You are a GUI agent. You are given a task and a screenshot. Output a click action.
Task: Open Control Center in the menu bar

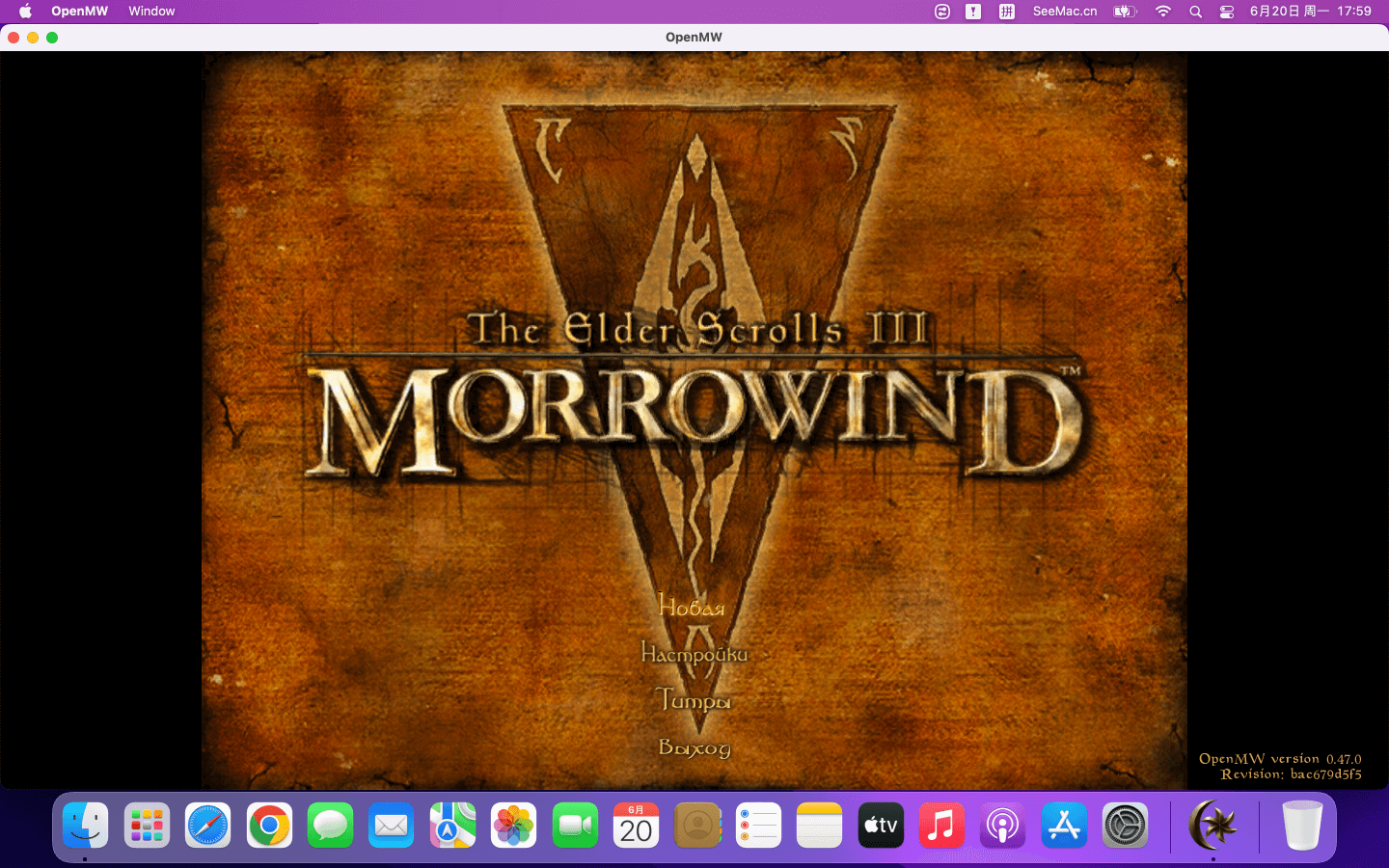click(1226, 12)
